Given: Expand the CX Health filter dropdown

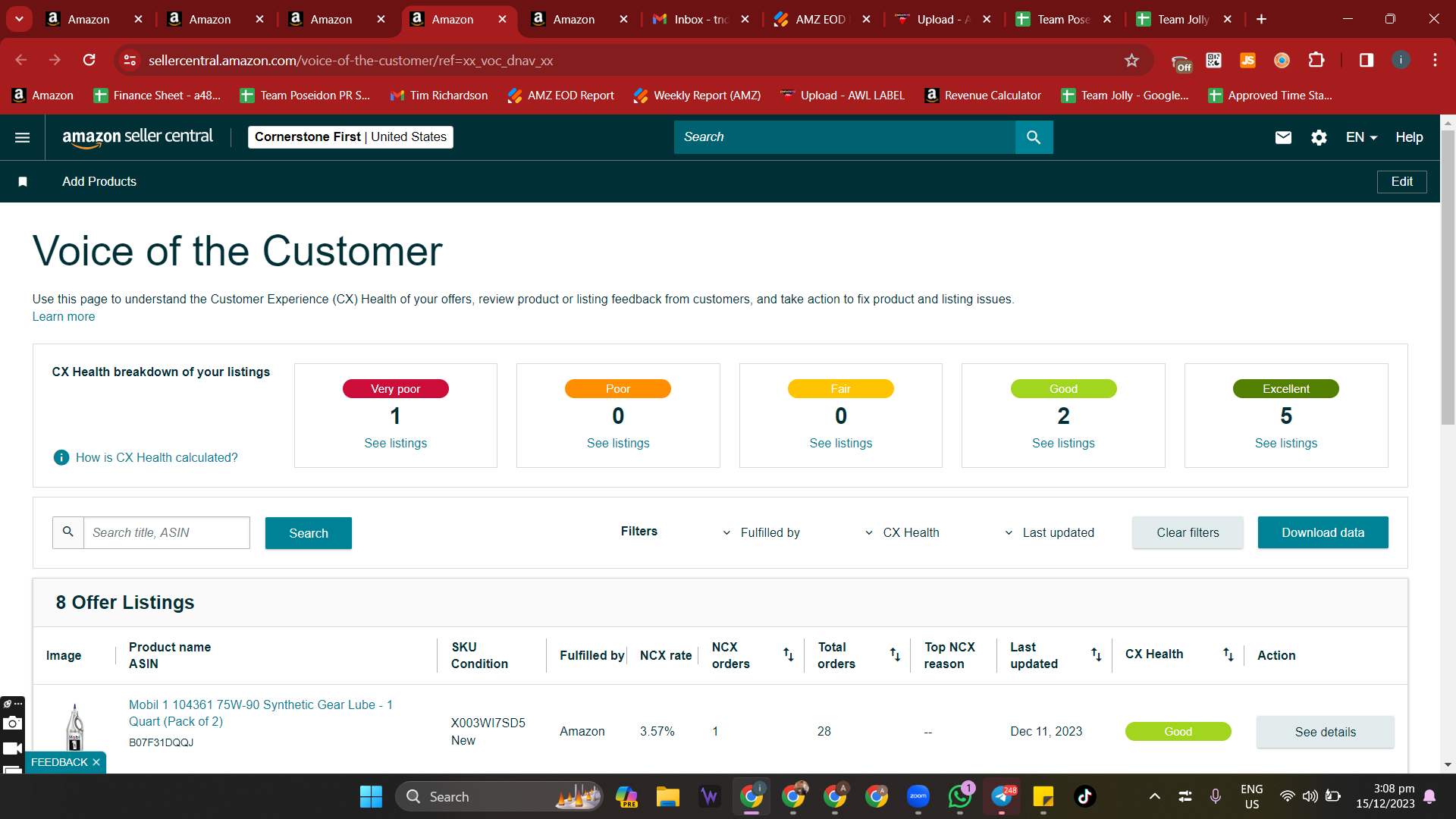Looking at the screenshot, I should [902, 532].
